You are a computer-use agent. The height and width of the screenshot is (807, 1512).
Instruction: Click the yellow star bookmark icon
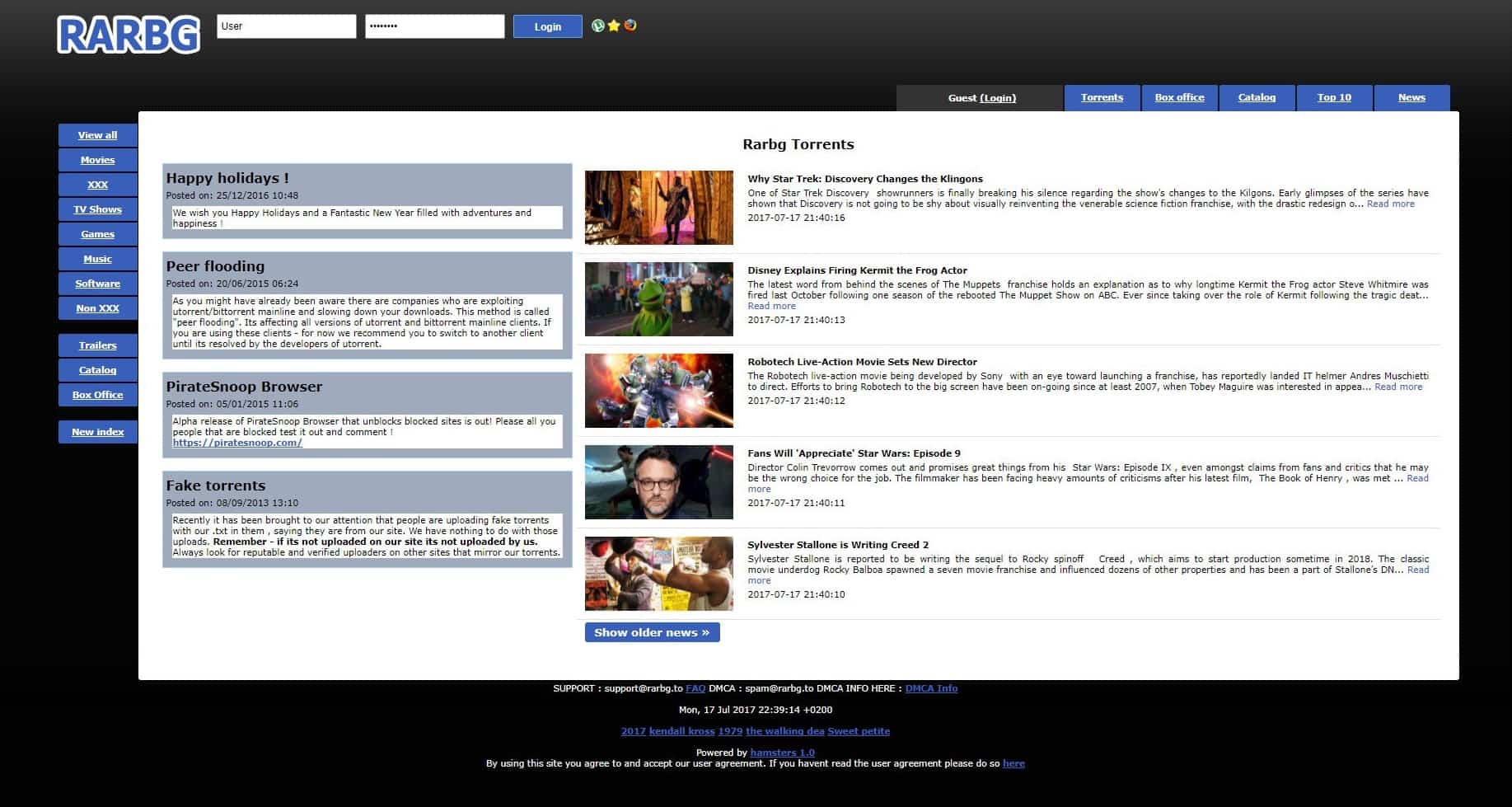[x=614, y=26]
